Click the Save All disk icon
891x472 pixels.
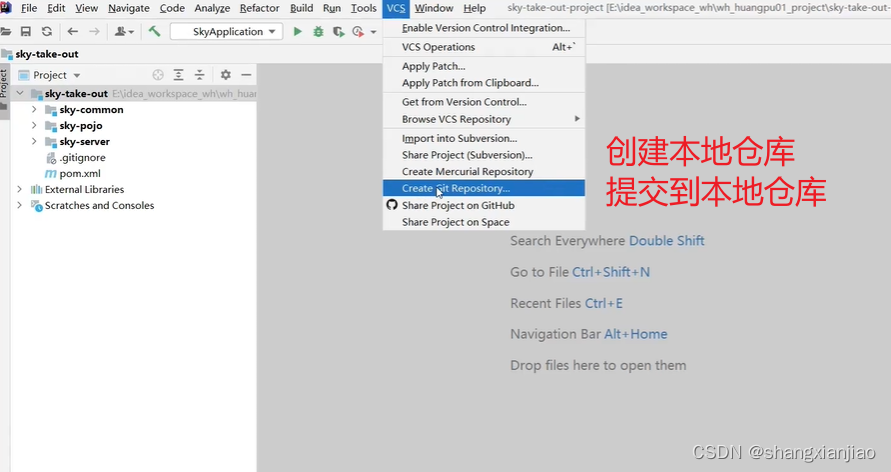(26, 31)
